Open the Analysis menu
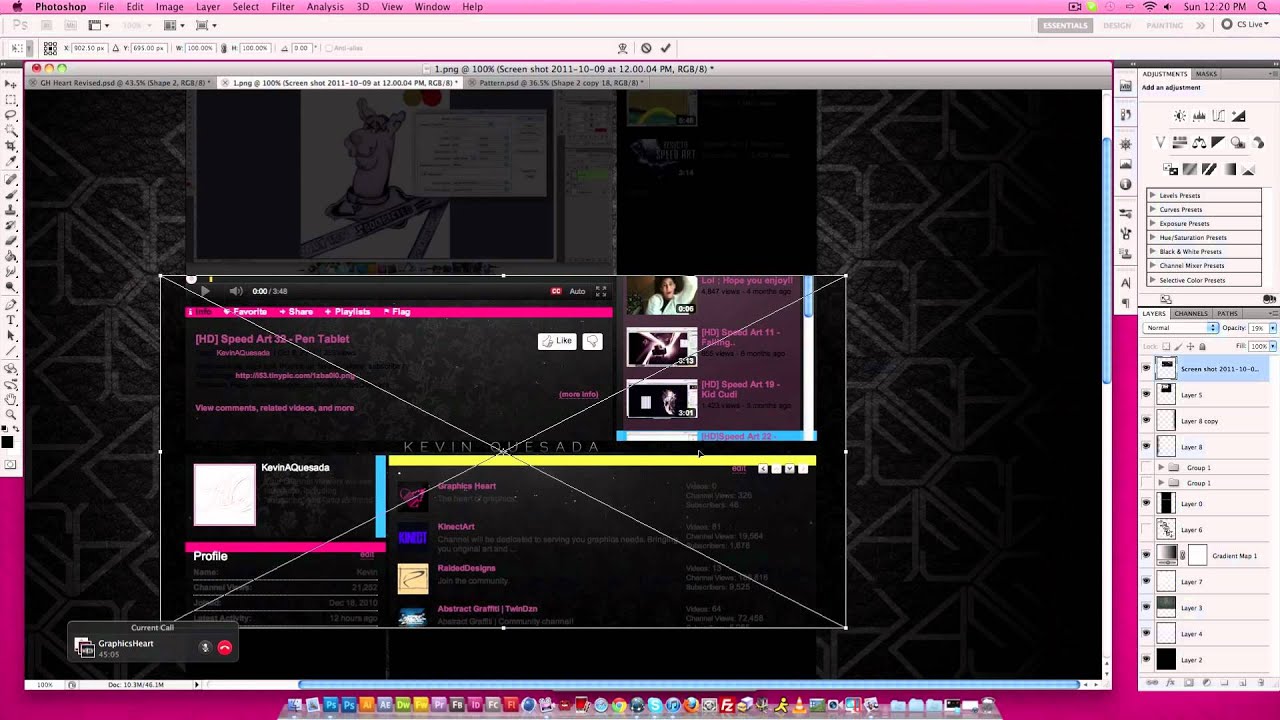This screenshot has height=720, width=1280. (x=325, y=7)
